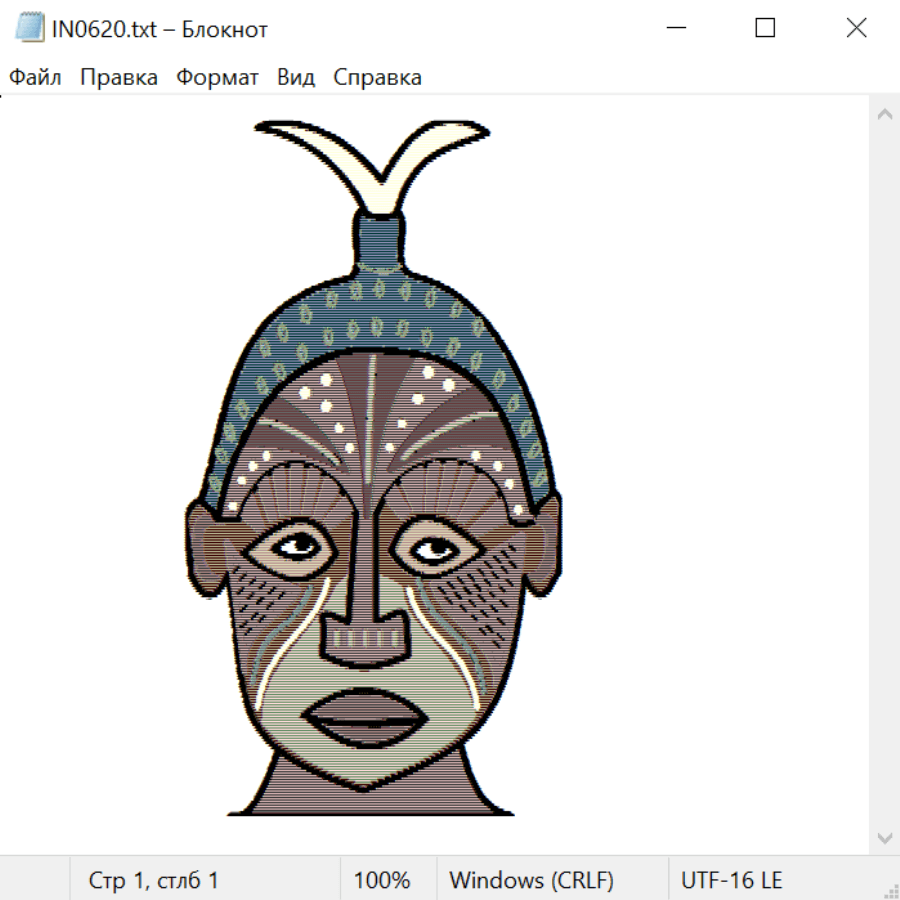Click the vertical scrollbar up arrow
This screenshot has height=900, width=900.
[x=884, y=115]
